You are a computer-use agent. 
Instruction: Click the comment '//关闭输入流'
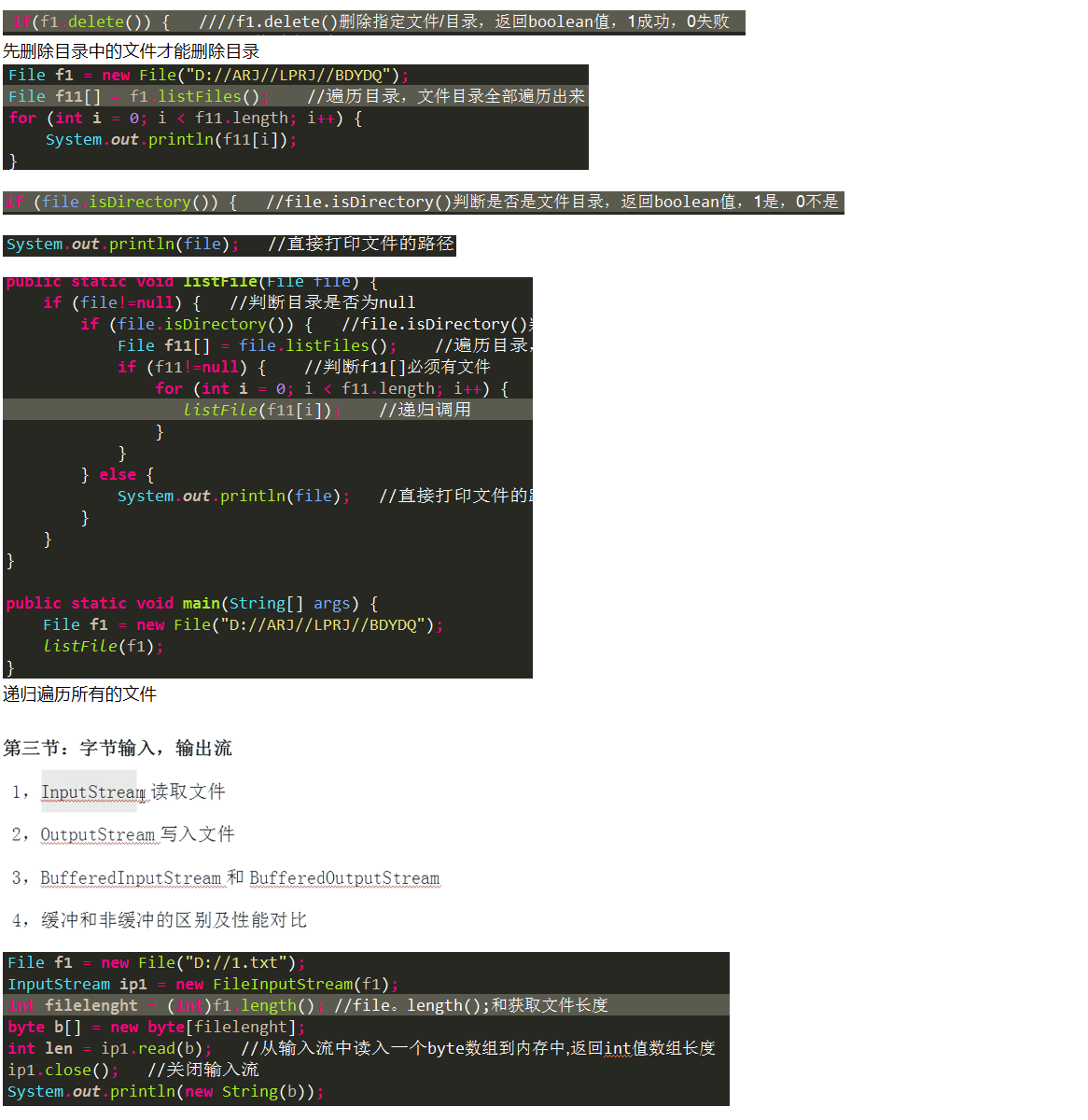[203, 1071]
